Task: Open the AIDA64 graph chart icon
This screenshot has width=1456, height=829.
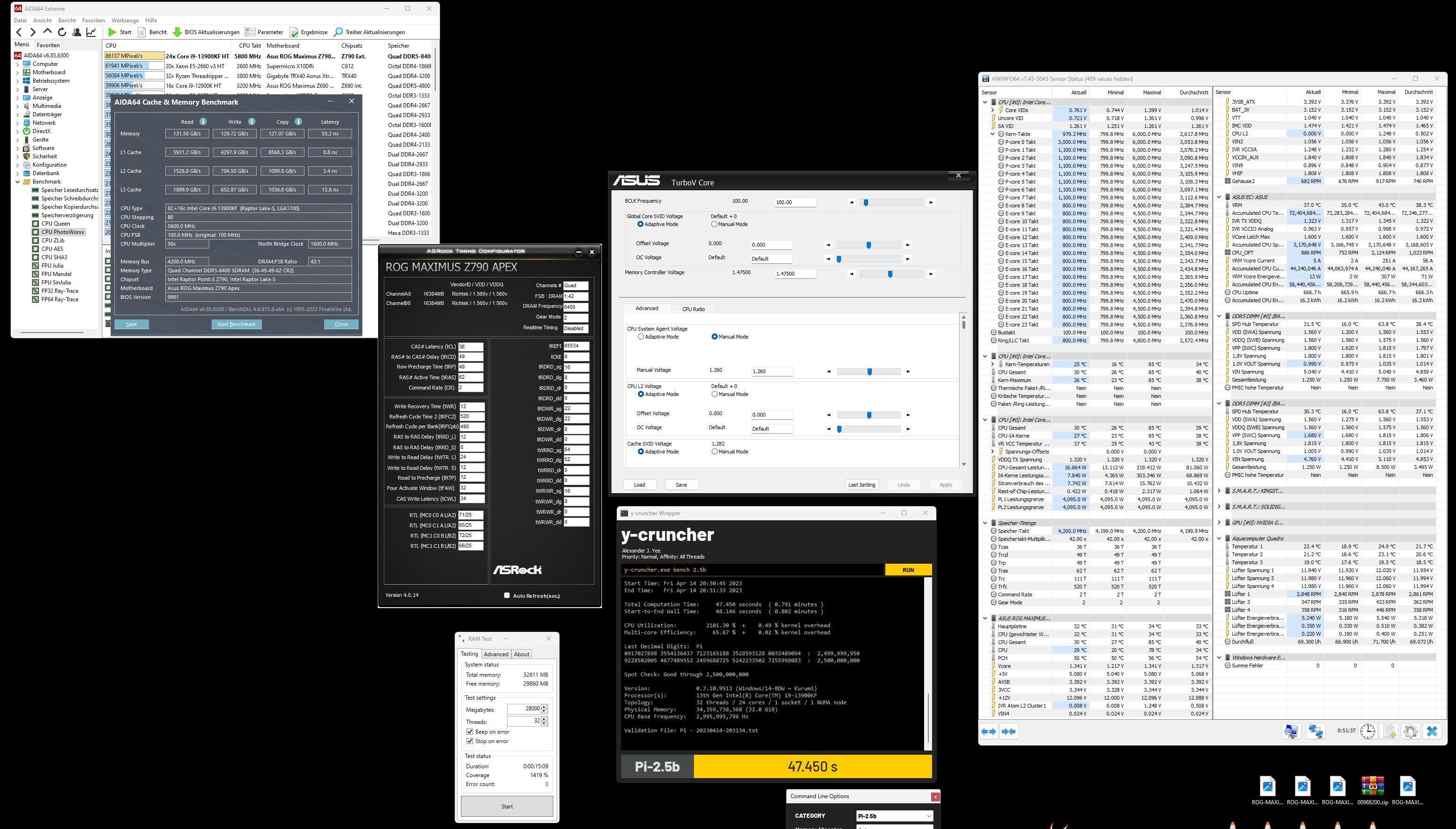Action: pos(91,32)
